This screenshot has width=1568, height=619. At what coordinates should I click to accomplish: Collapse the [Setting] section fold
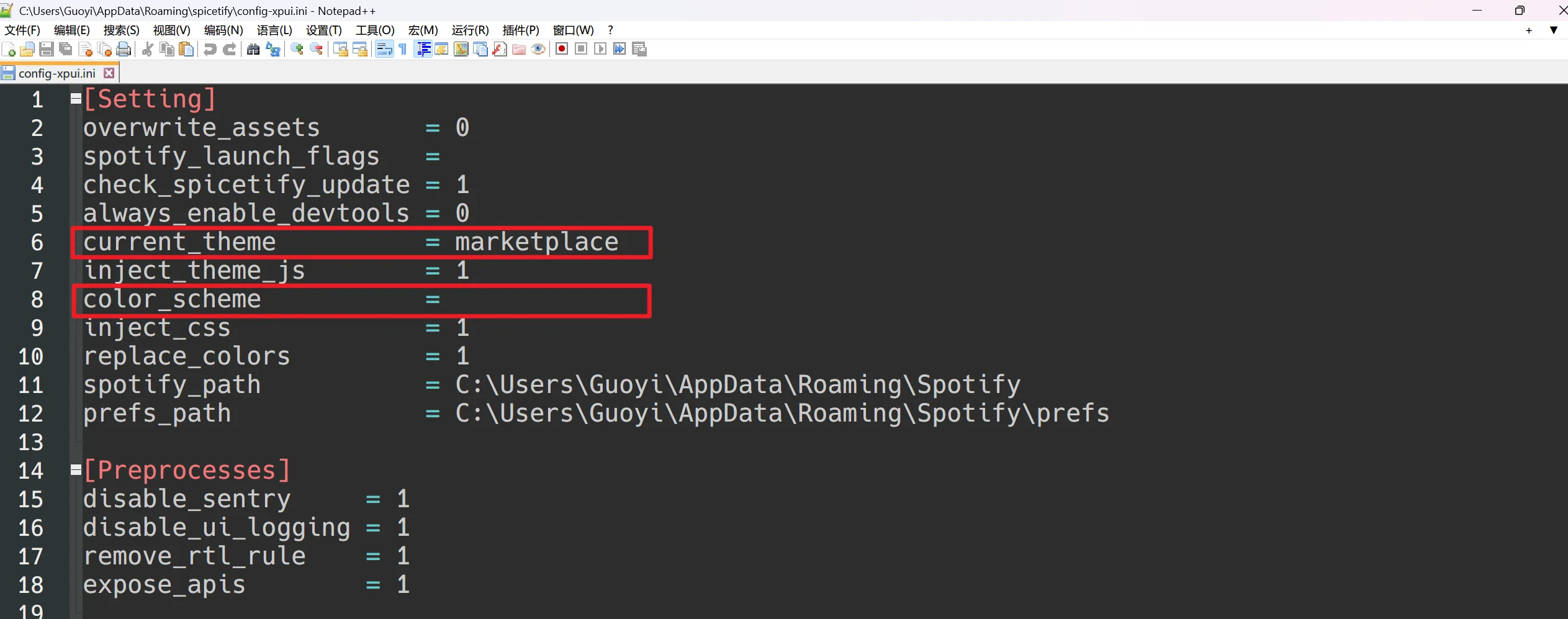(76, 99)
